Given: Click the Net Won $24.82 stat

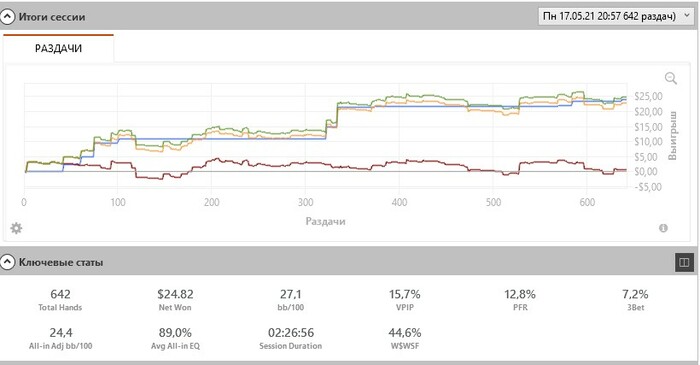Looking at the screenshot, I should click(x=175, y=300).
